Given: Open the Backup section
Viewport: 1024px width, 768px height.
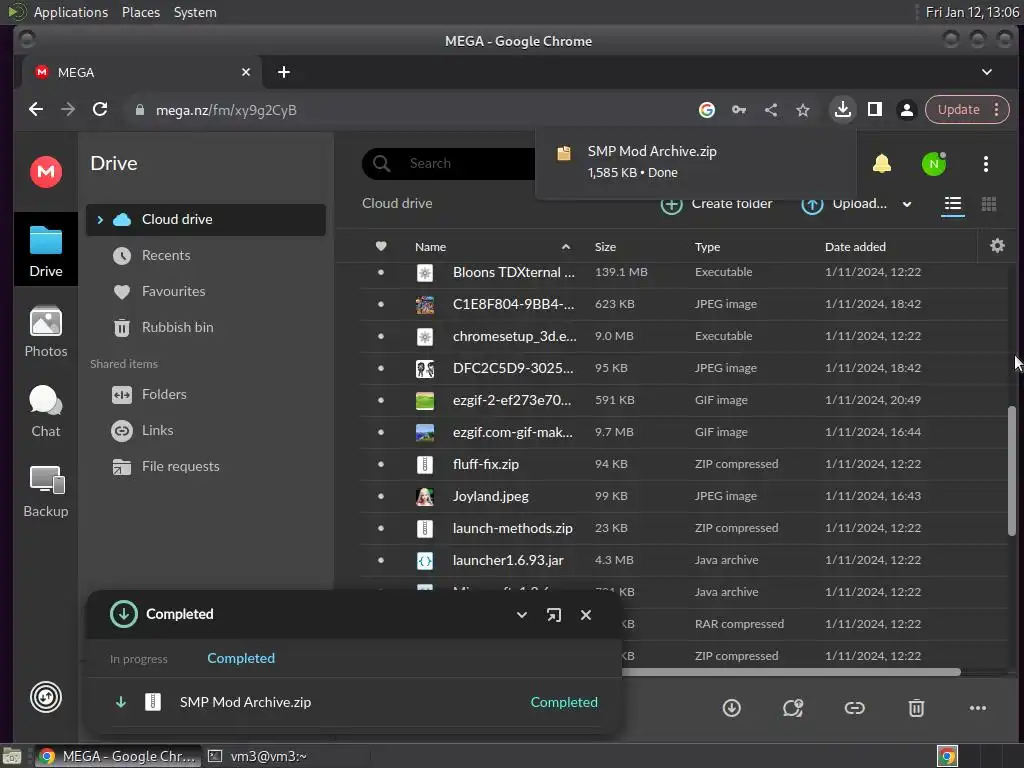Looking at the screenshot, I should pyautogui.click(x=46, y=492).
